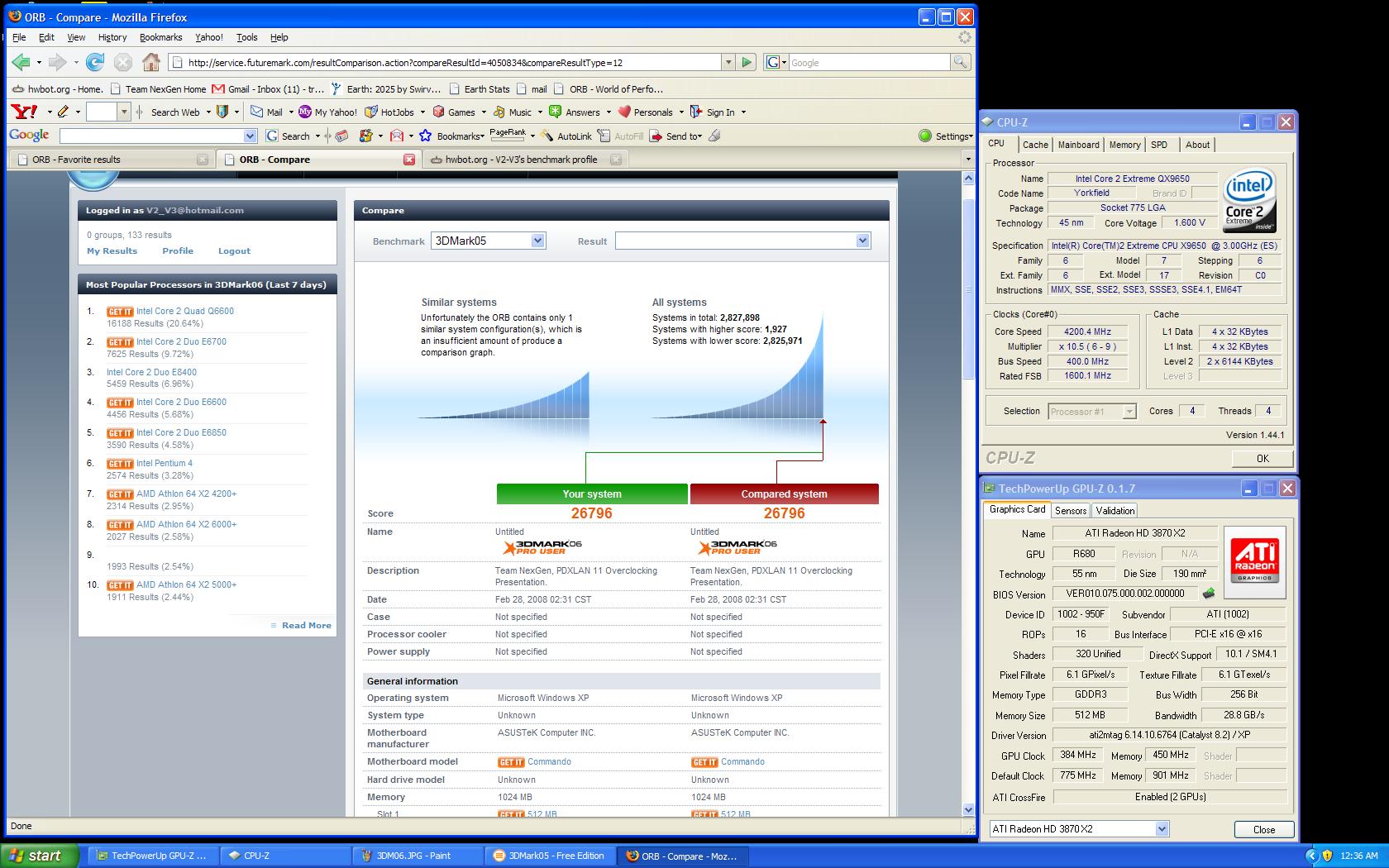Close the ORB - Compare tab
The width and height of the screenshot is (1389, 868).
pos(408,159)
